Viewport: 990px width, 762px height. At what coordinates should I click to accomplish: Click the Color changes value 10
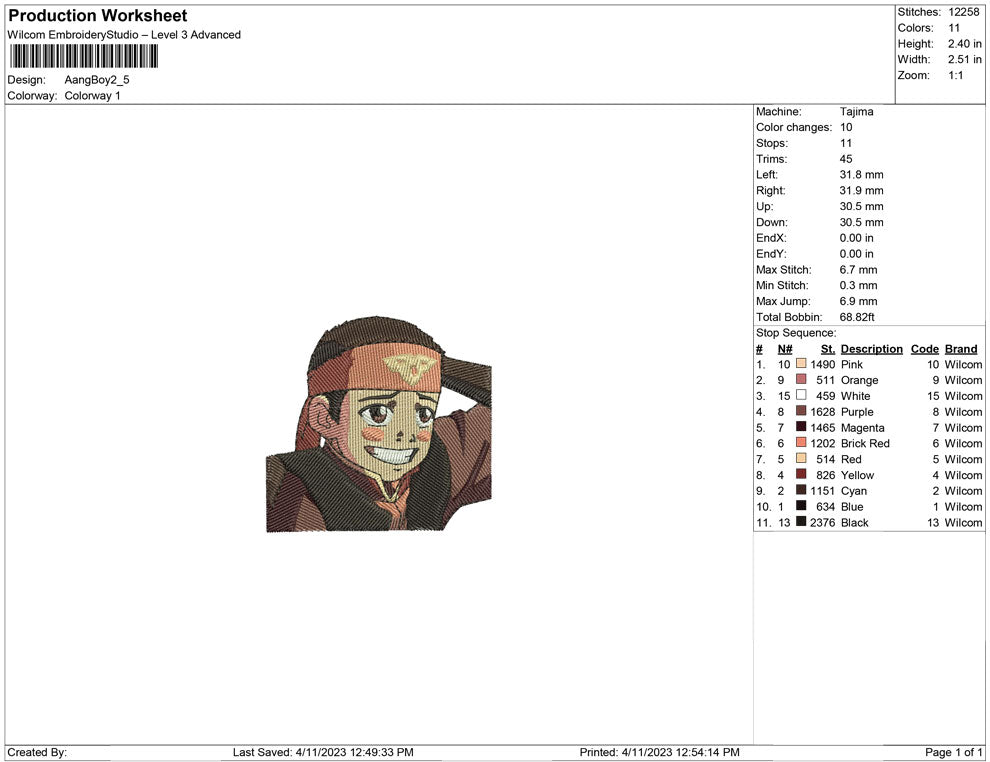tap(846, 127)
